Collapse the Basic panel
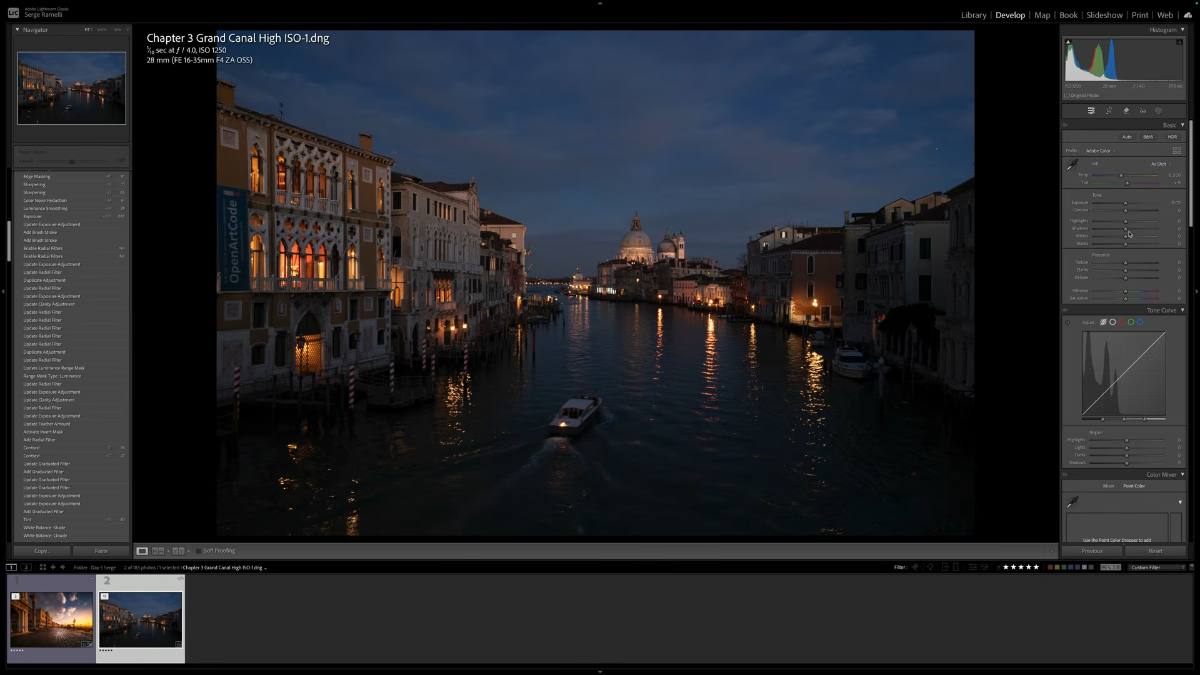This screenshot has height=675, width=1200. coord(1182,125)
